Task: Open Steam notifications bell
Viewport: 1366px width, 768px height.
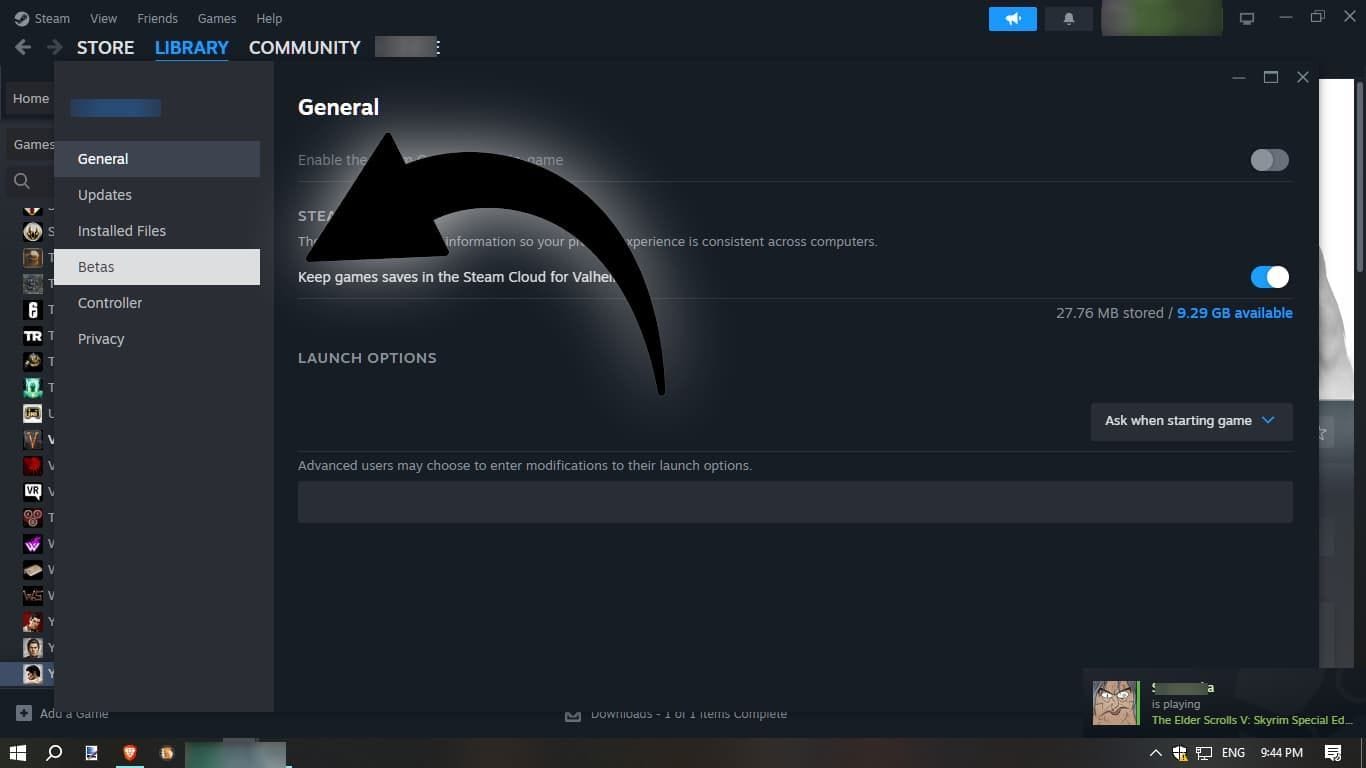Action: tap(1068, 18)
